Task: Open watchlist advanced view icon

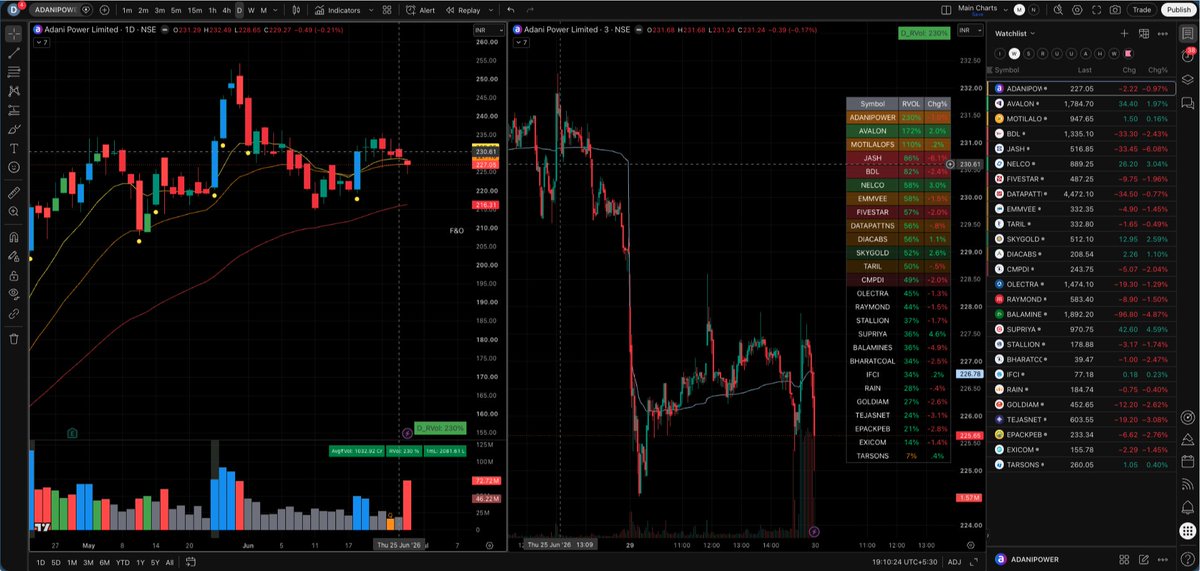Action: 1144,33
